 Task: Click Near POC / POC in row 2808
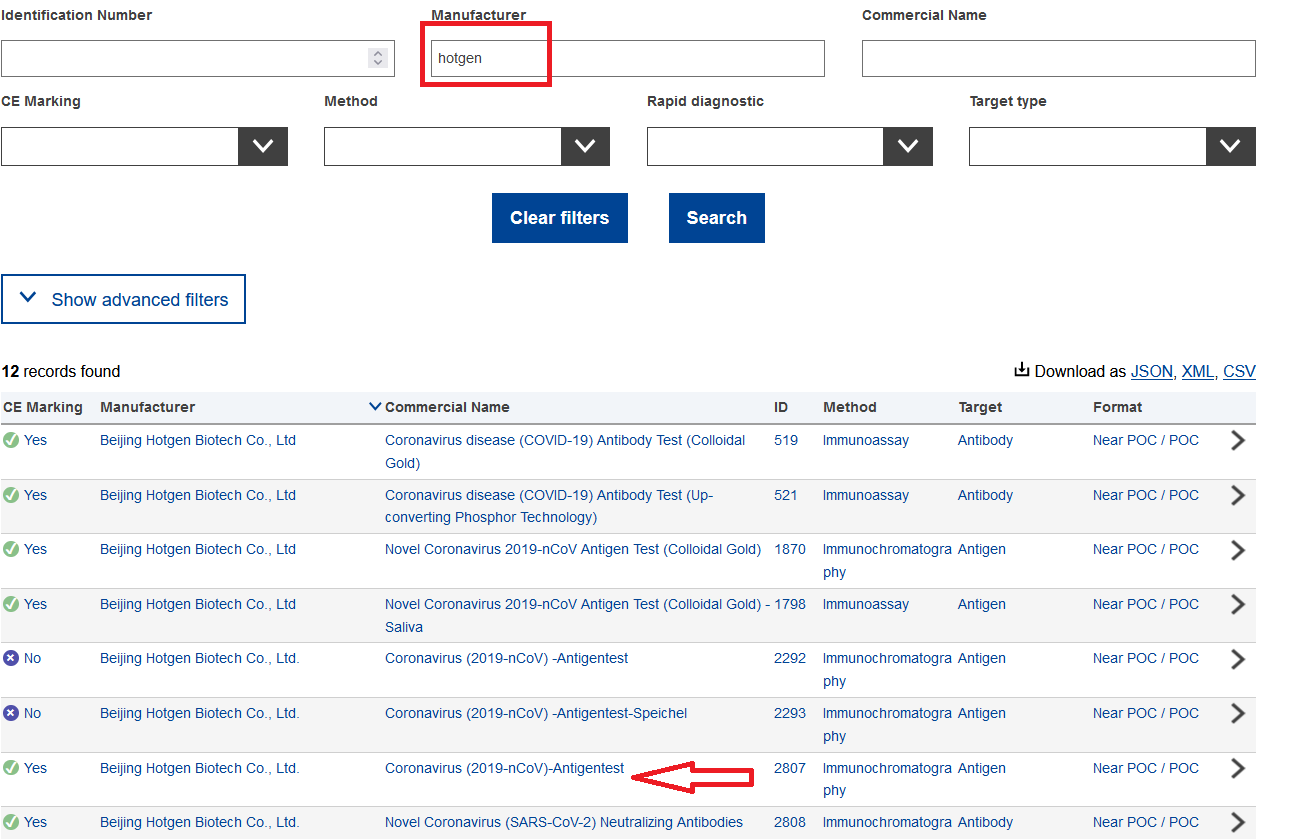click(1146, 822)
